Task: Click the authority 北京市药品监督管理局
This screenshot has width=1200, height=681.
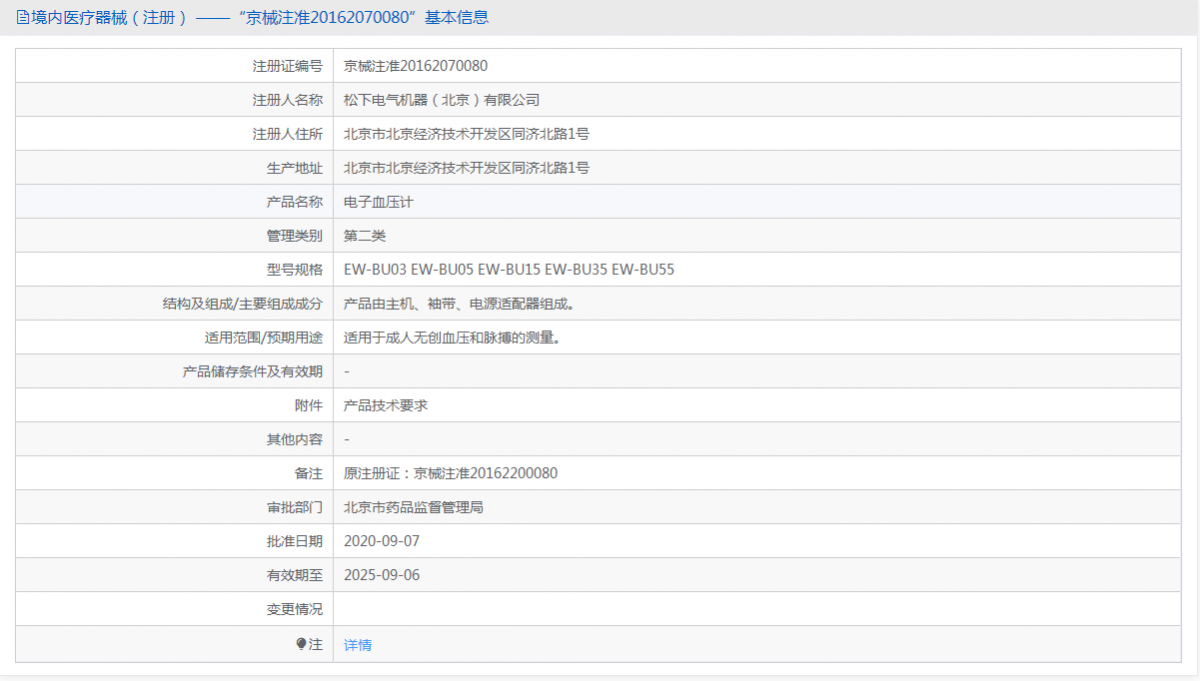Action: coord(414,508)
